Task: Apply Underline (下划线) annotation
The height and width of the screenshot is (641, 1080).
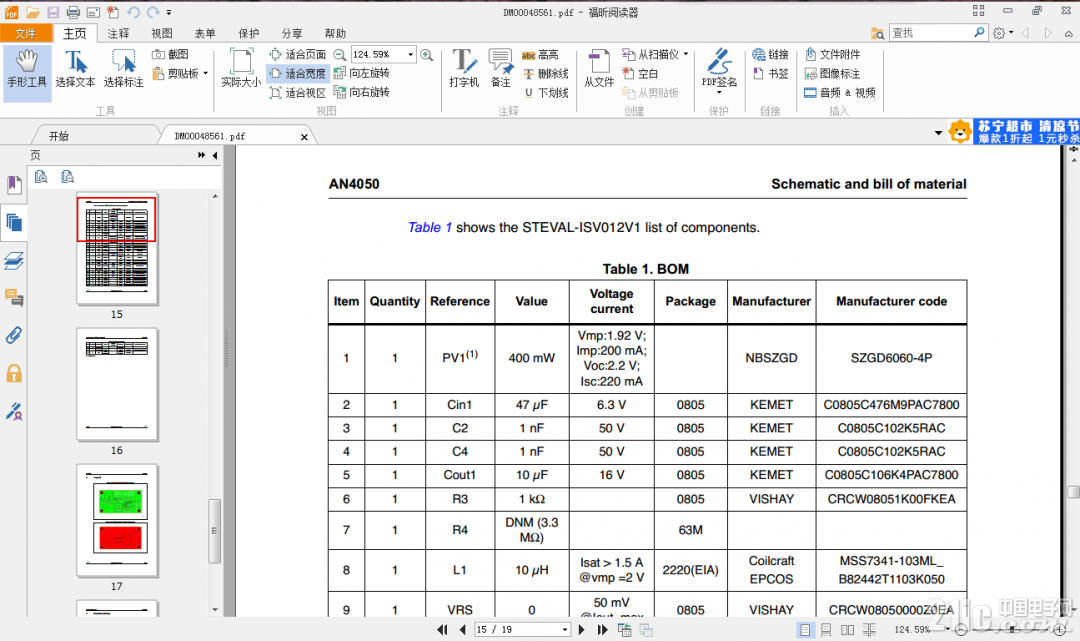Action: pyautogui.click(x=546, y=92)
